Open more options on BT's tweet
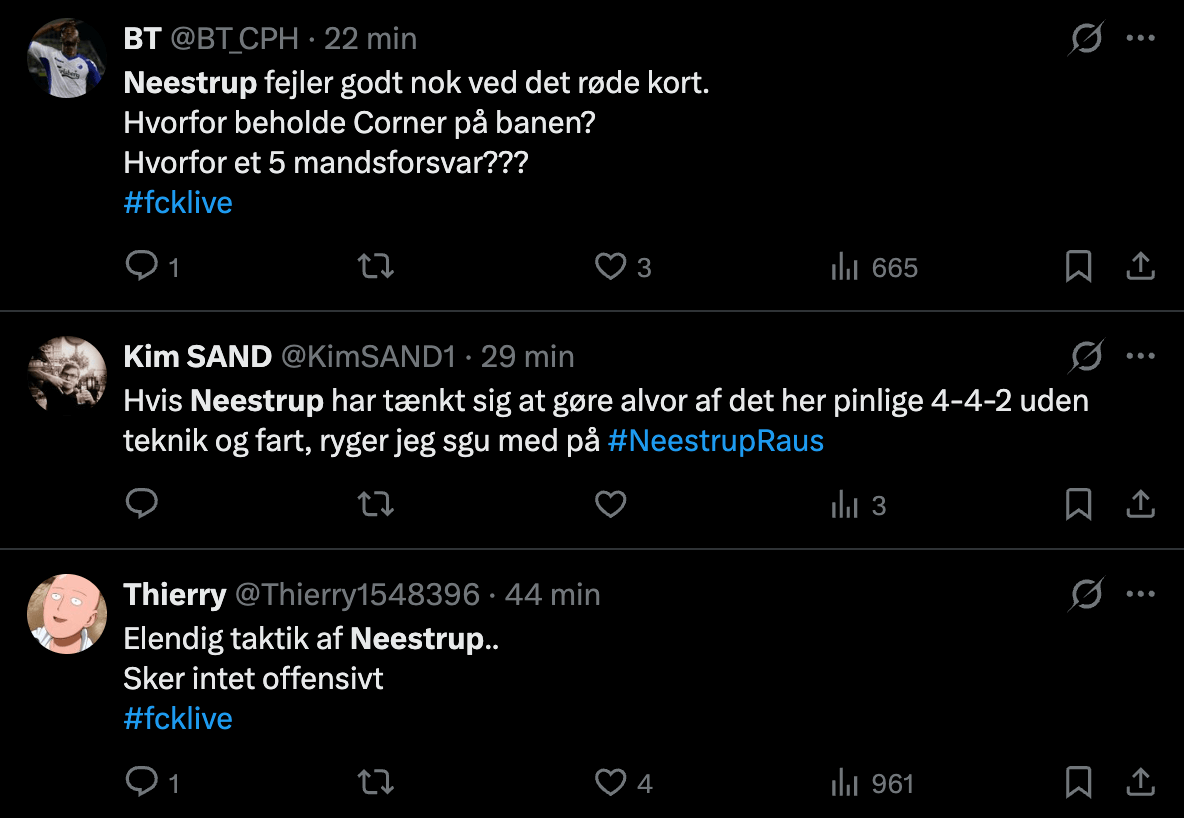This screenshot has height=818, width=1184. pyautogui.click(x=1141, y=39)
